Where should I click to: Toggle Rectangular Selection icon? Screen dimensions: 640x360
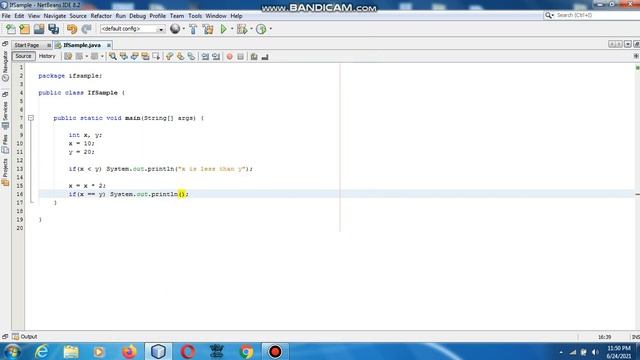click(156, 56)
